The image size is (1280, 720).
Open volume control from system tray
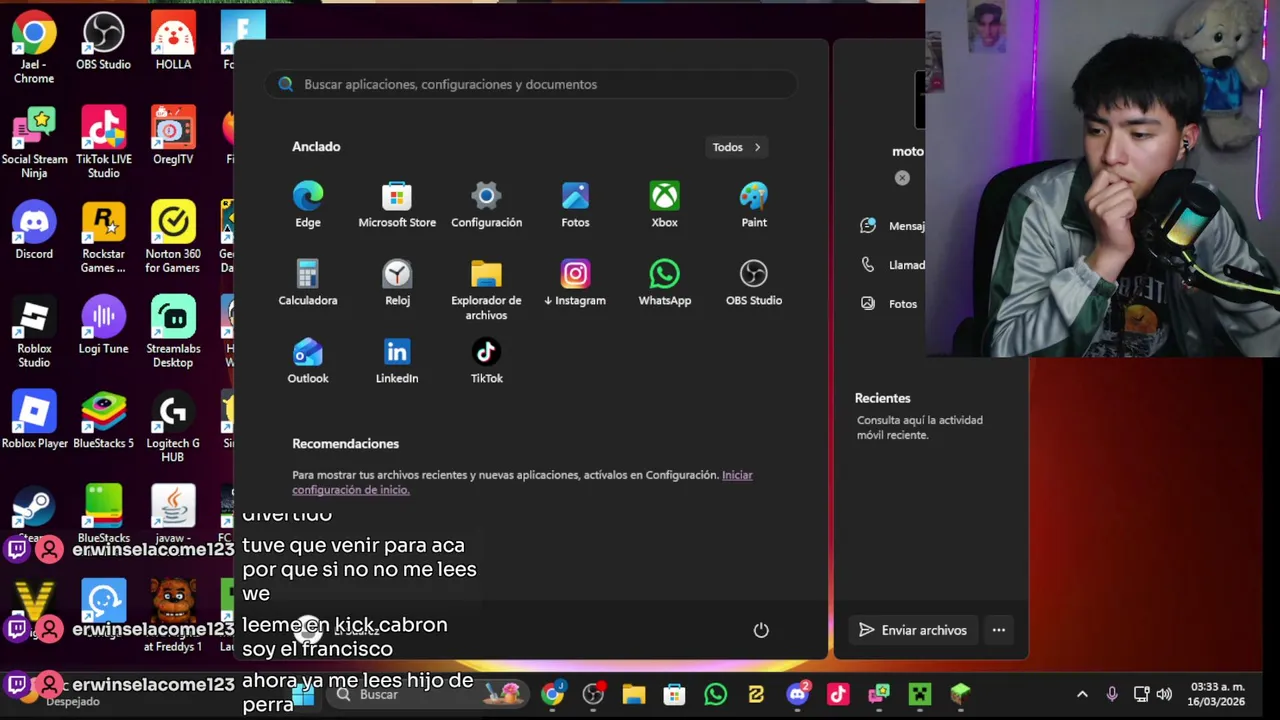[1164, 694]
